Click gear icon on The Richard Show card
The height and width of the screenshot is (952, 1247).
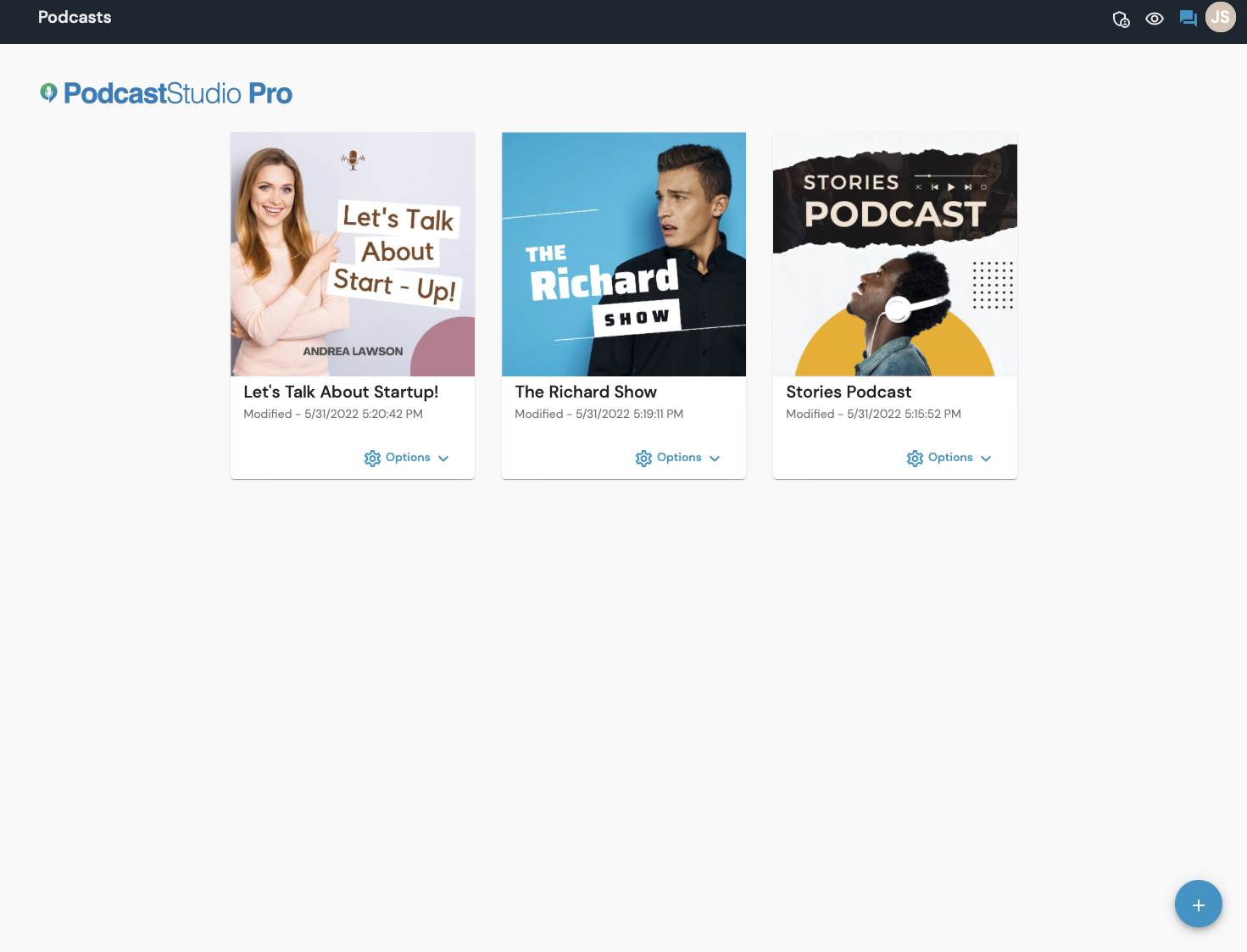tap(643, 458)
